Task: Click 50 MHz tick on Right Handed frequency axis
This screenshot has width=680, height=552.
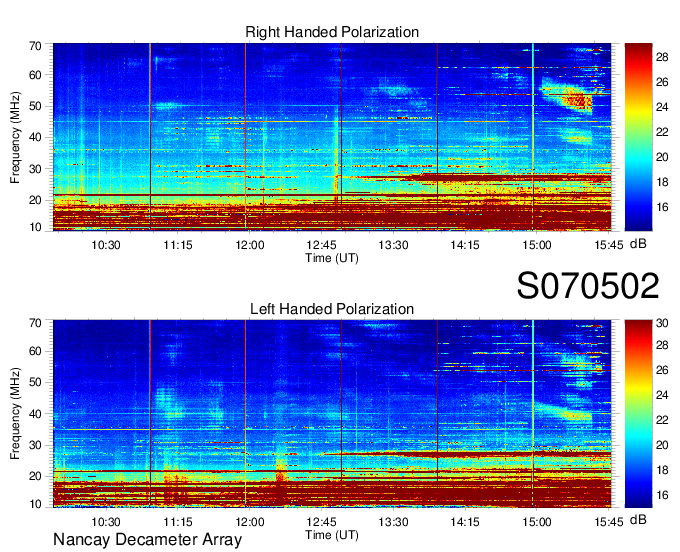Action: 35,106
